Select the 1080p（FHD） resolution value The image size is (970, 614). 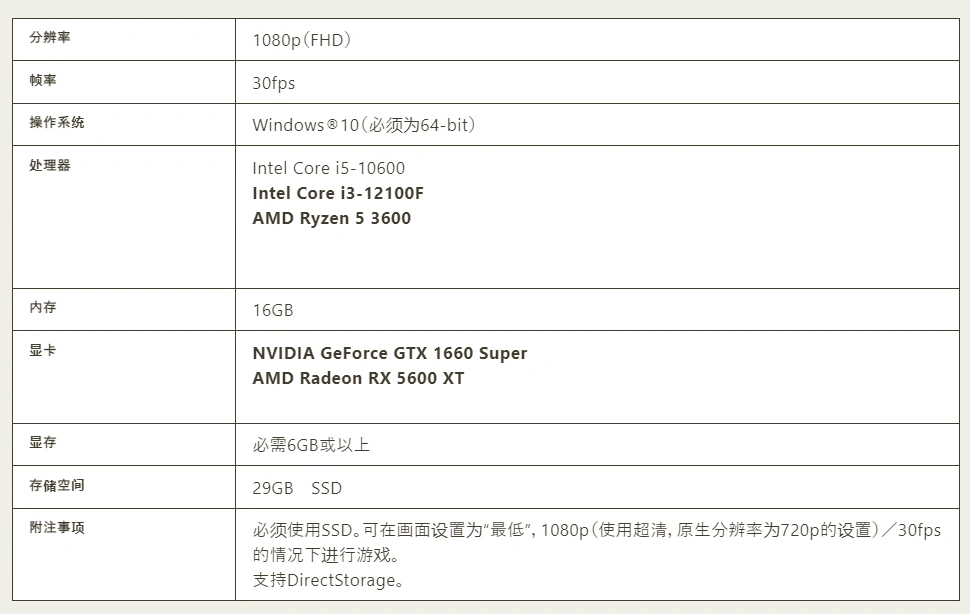point(302,41)
